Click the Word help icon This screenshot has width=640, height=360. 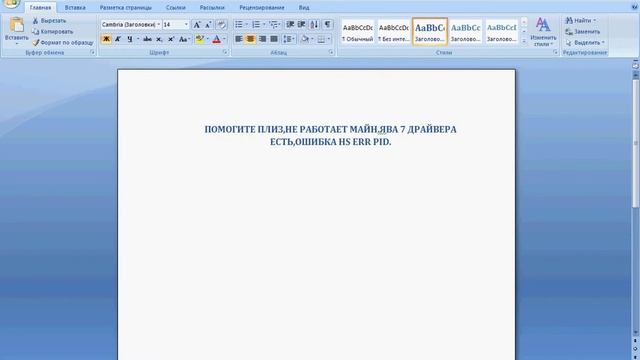635,7
